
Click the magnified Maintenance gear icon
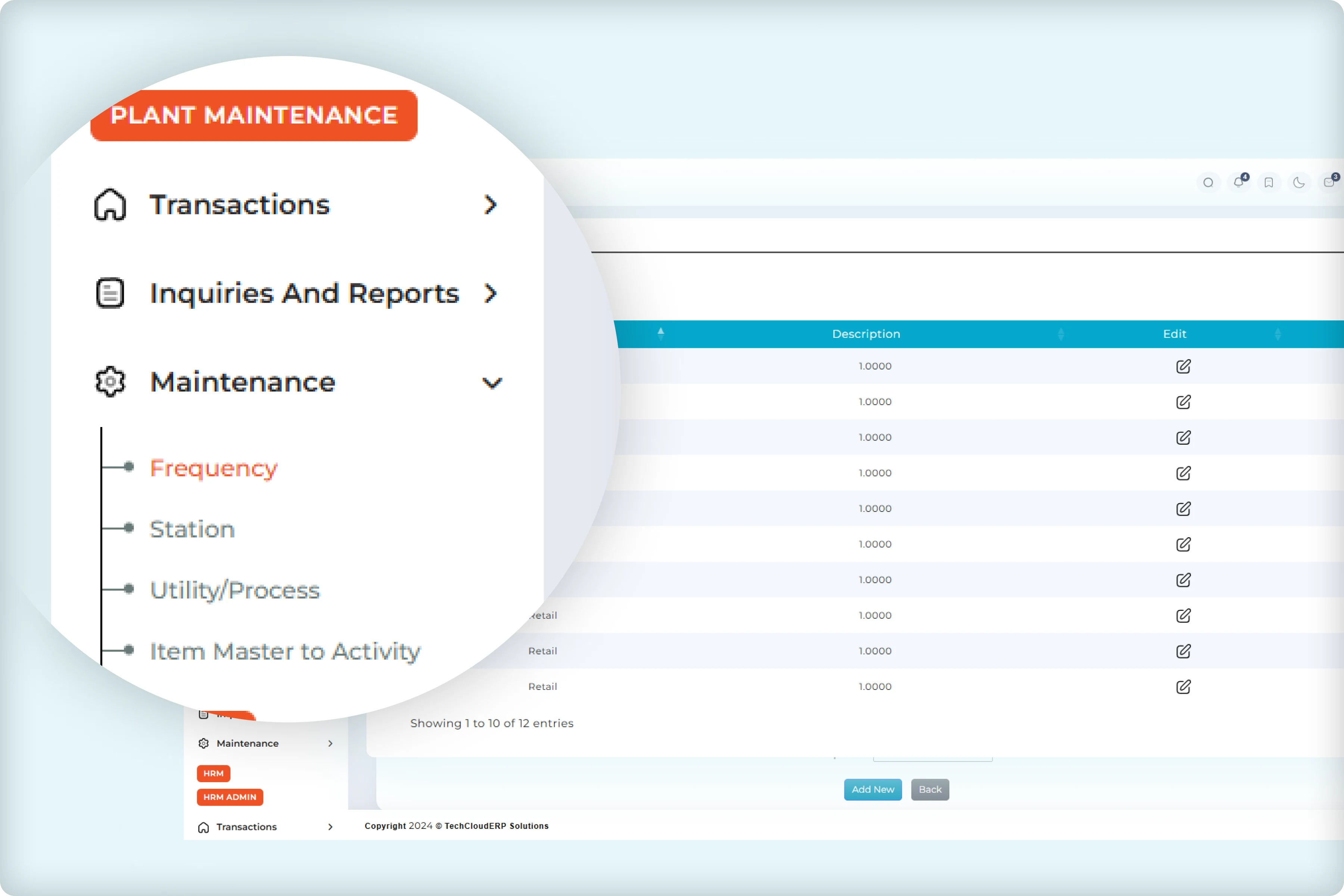point(110,382)
